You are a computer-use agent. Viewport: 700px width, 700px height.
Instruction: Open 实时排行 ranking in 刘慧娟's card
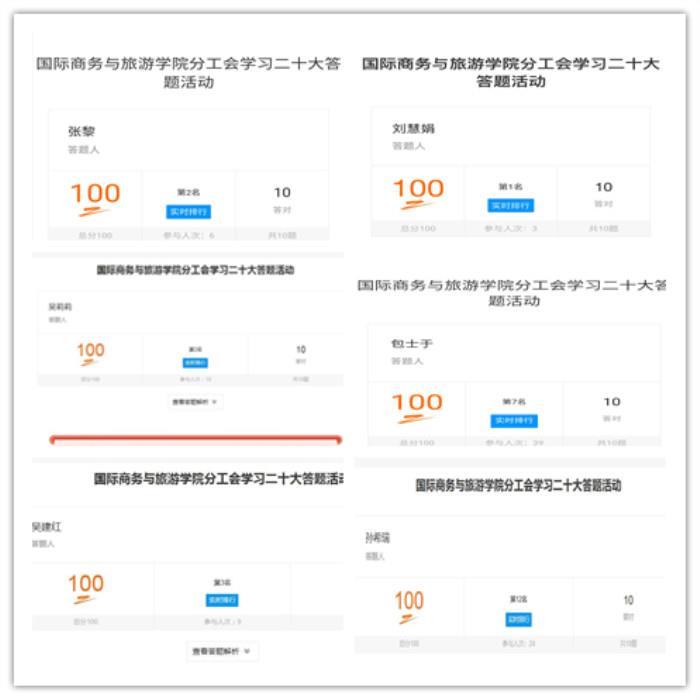[x=511, y=205]
